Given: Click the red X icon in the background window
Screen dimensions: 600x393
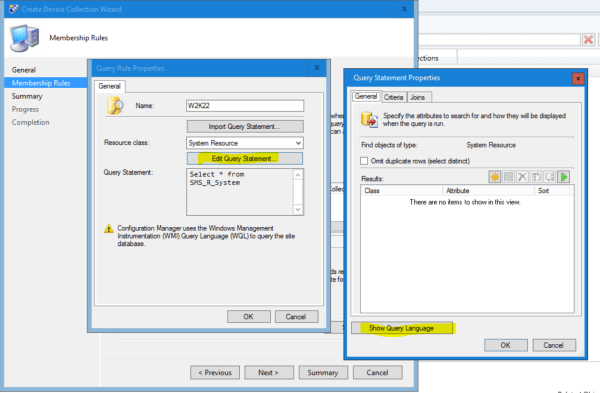Looking at the screenshot, I should coord(588,39).
